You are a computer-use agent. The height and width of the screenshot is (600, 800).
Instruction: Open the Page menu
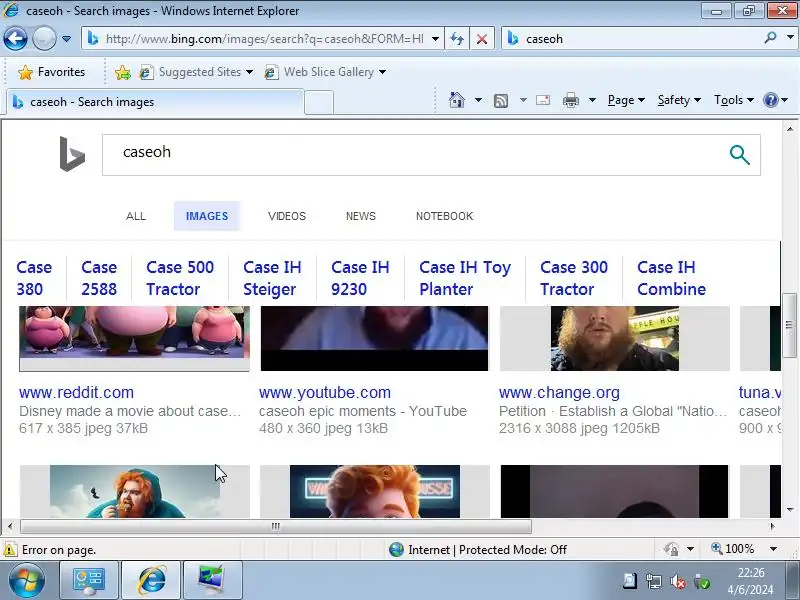[x=626, y=100]
